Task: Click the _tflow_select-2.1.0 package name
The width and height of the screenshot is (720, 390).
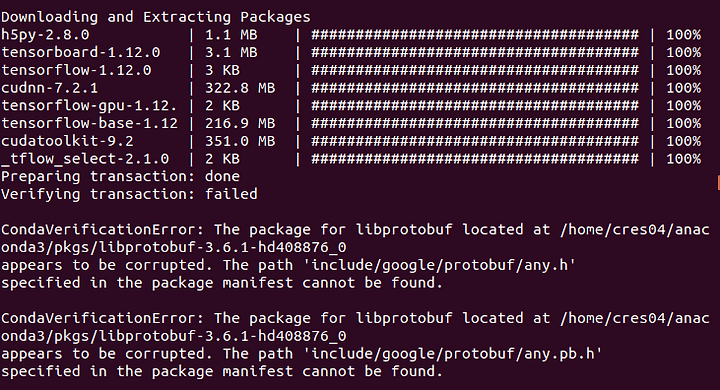Action: [85, 159]
